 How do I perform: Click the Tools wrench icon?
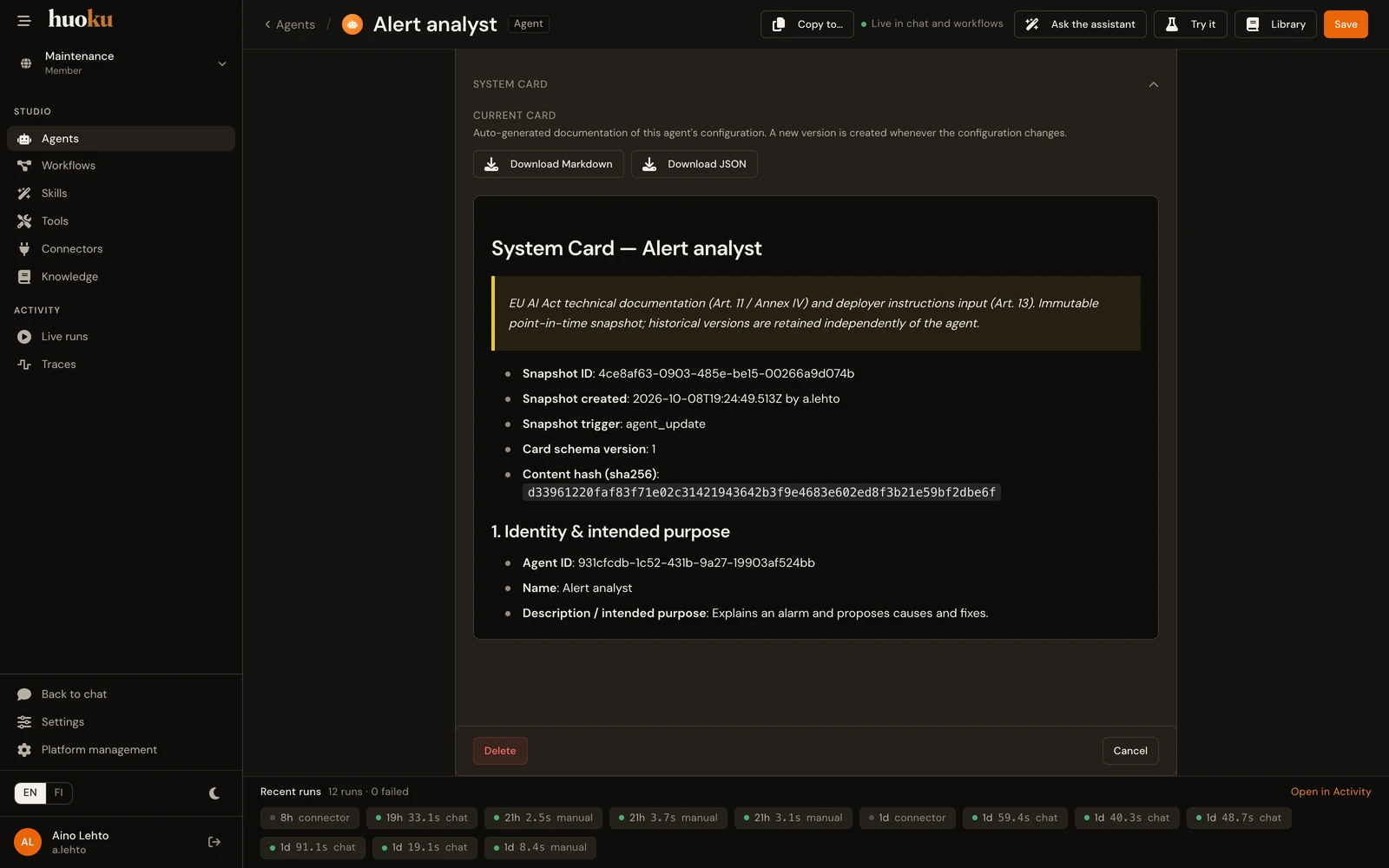click(24, 221)
